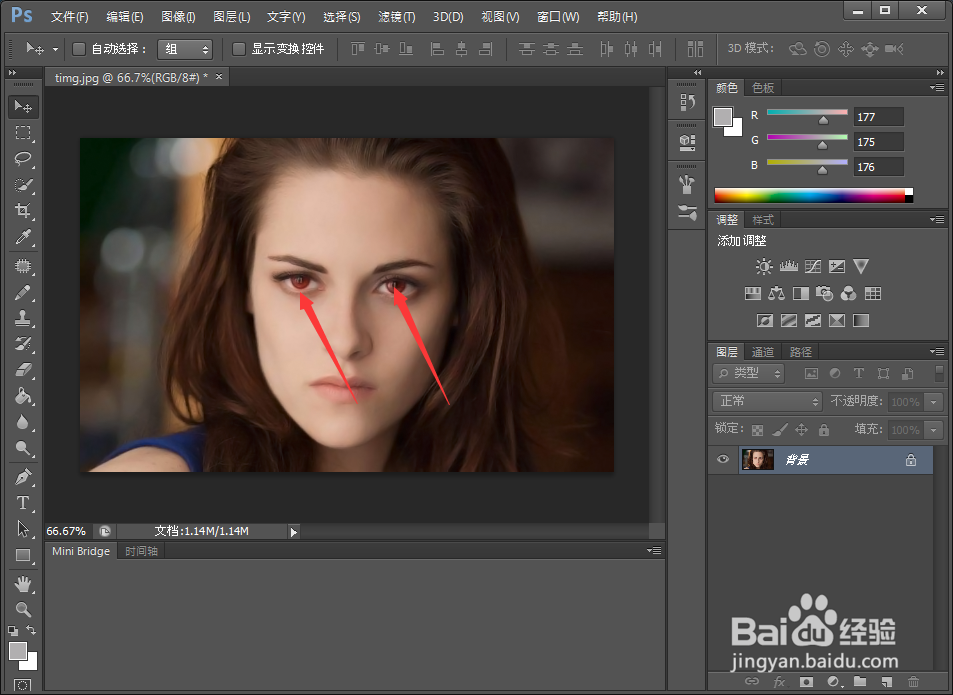
Task: Select the Lasso tool
Action: 23,159
